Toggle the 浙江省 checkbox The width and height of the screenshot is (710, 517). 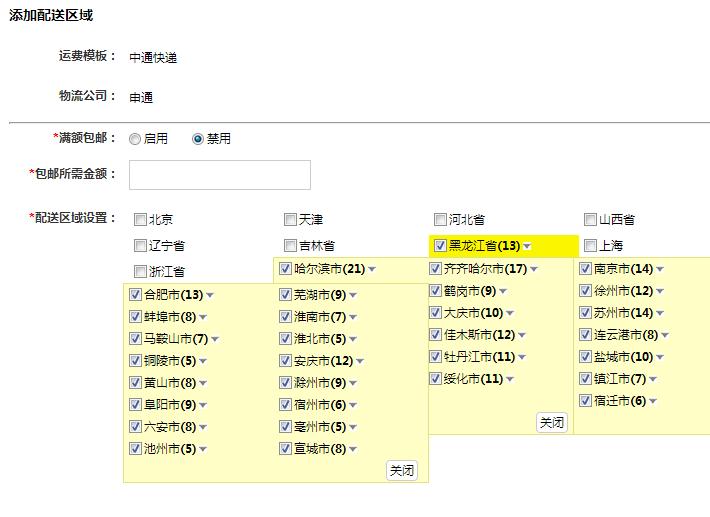pyautogui.click(x=140, y=271)
